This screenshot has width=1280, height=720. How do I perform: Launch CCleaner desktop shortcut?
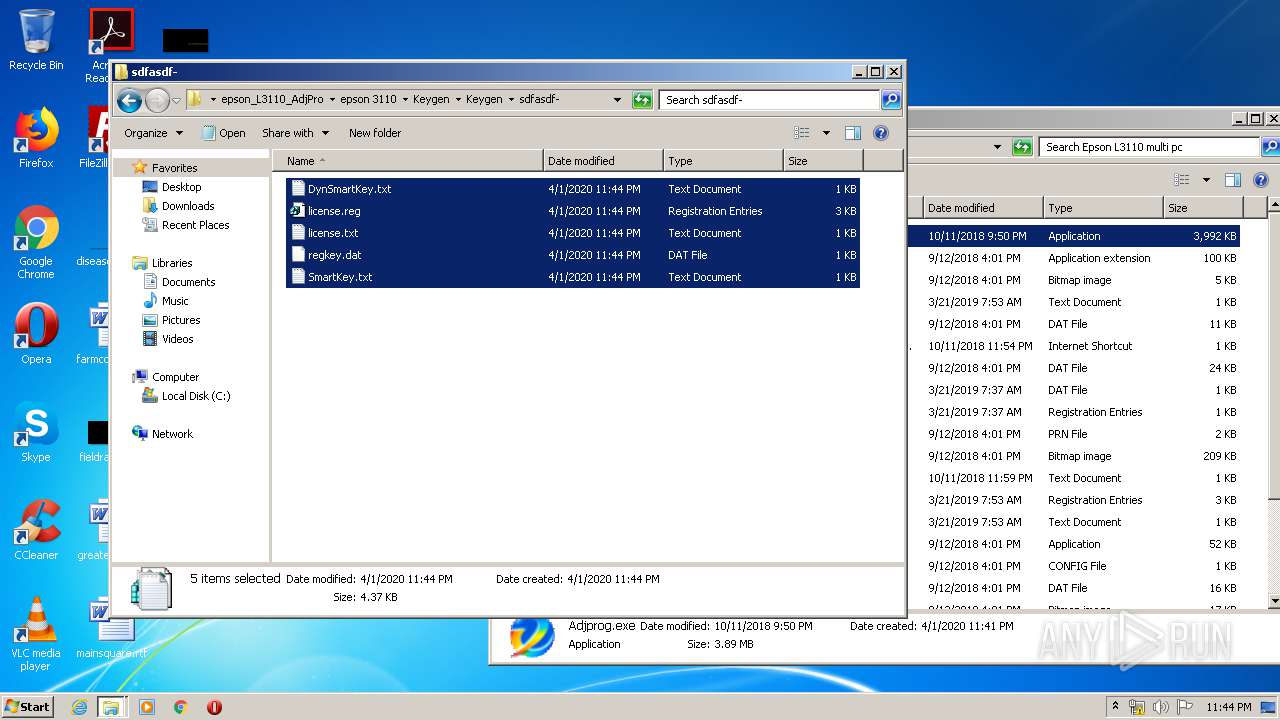(x=36, y=530)
